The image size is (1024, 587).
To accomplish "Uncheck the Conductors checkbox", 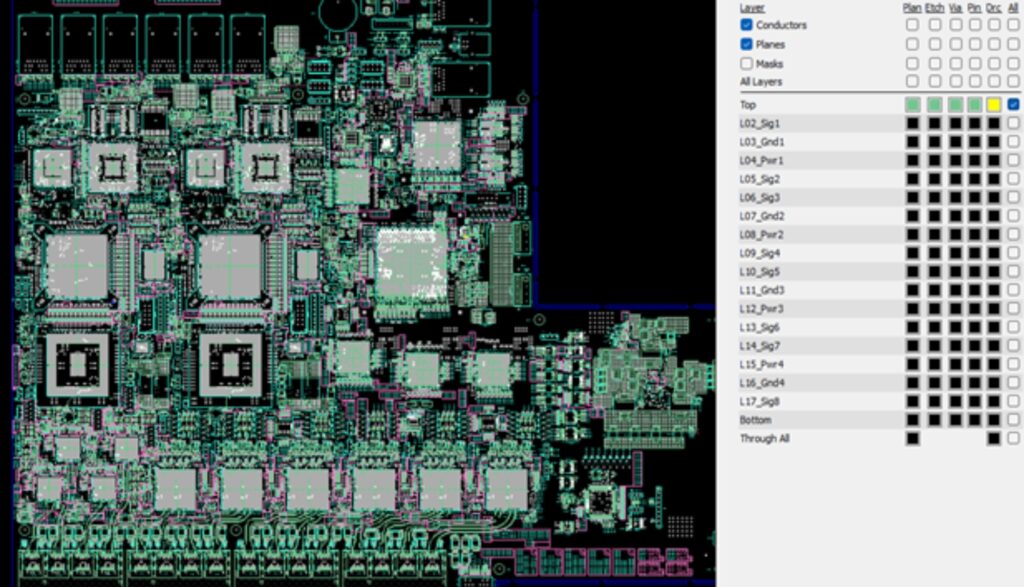I will point(746,25).
